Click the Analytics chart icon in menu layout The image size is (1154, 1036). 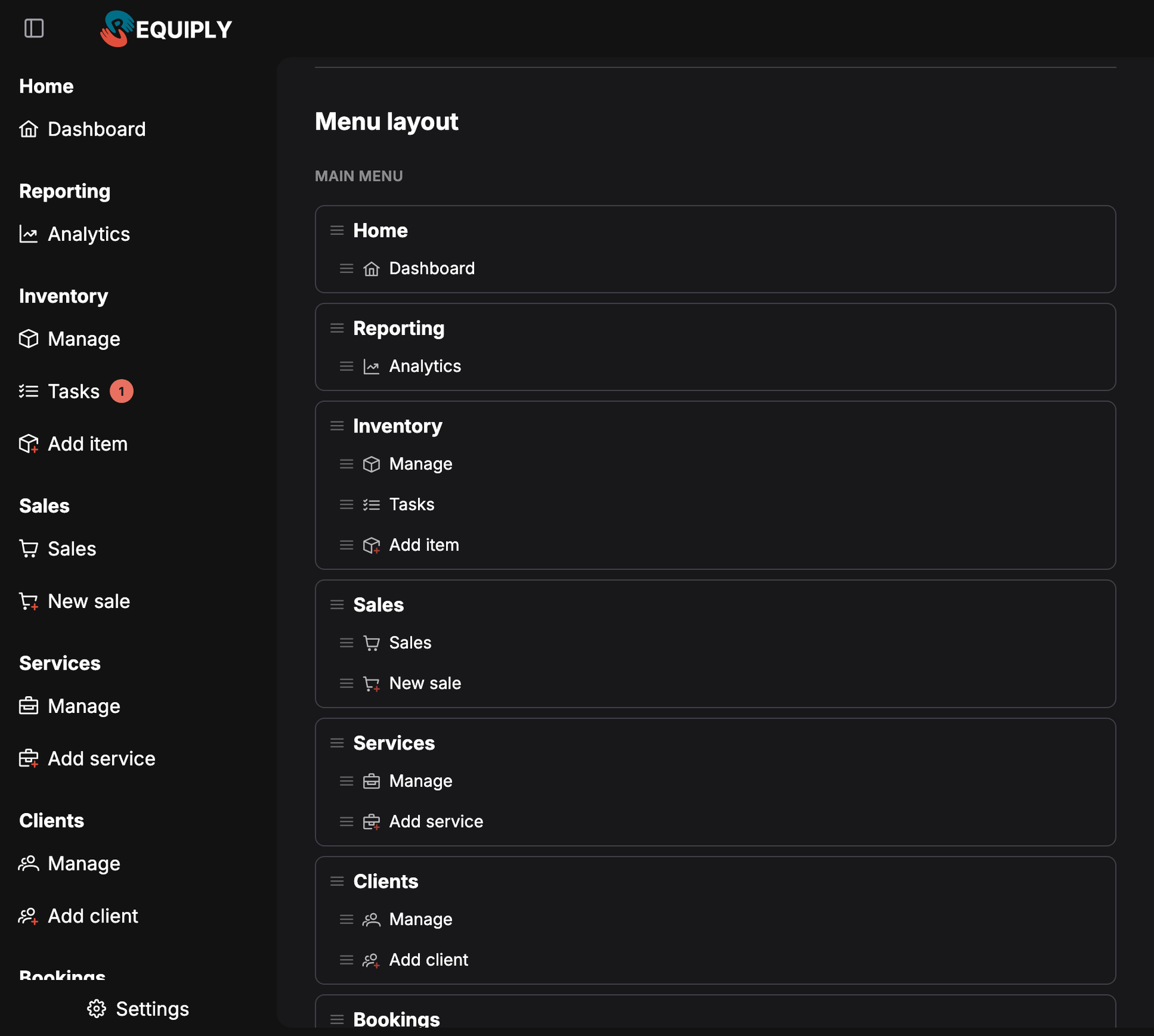point(371,366)
